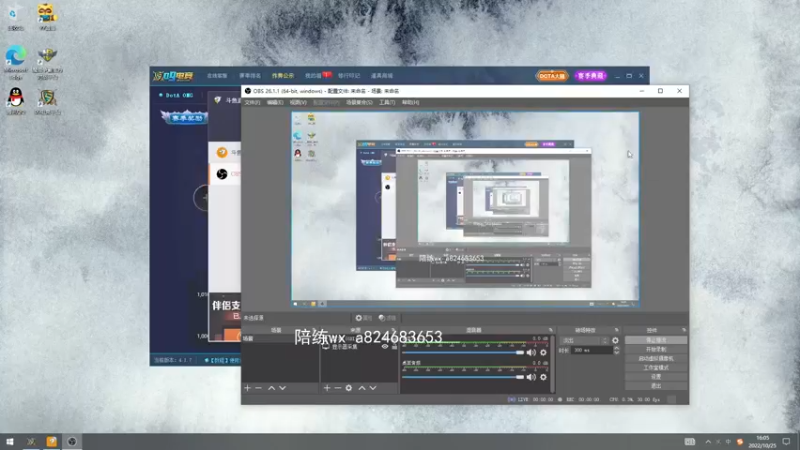Viewport: 800px width, 450px height.
Task: Open 赛事排名 tab in 09 platform window
Action: 250,76
